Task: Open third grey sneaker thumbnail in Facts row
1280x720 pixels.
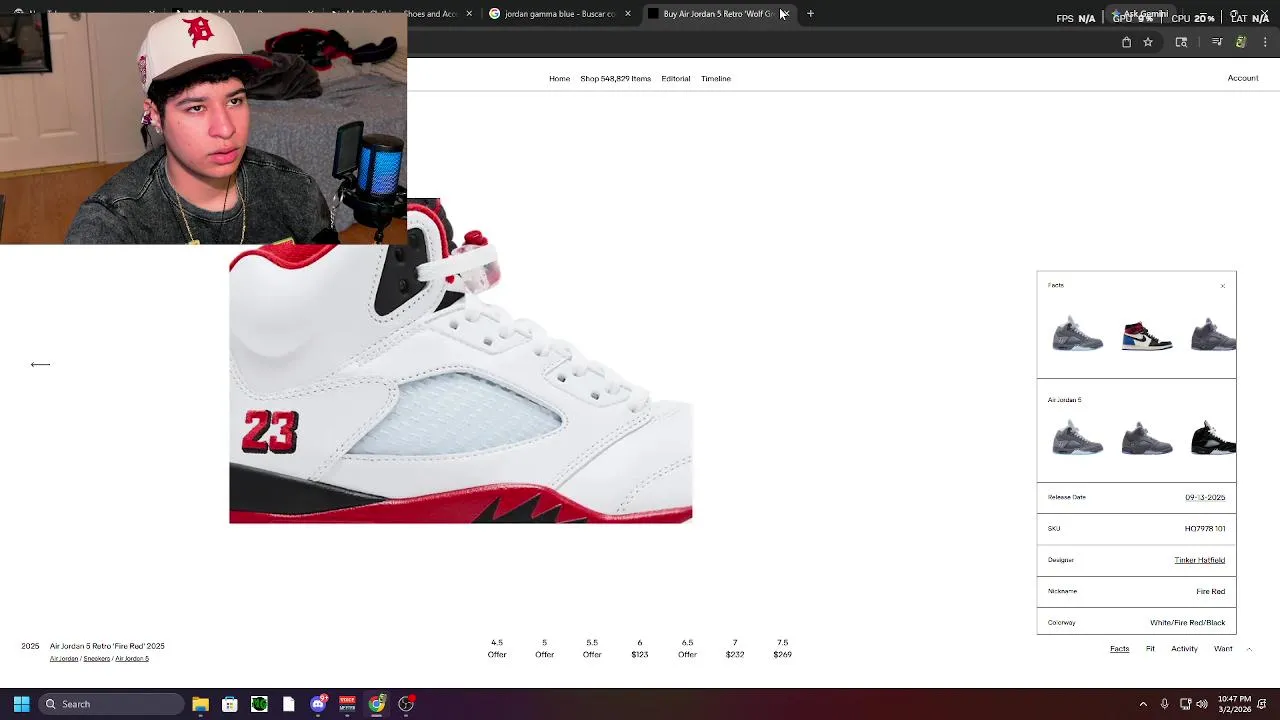Action: click(x=1213, y=334)
